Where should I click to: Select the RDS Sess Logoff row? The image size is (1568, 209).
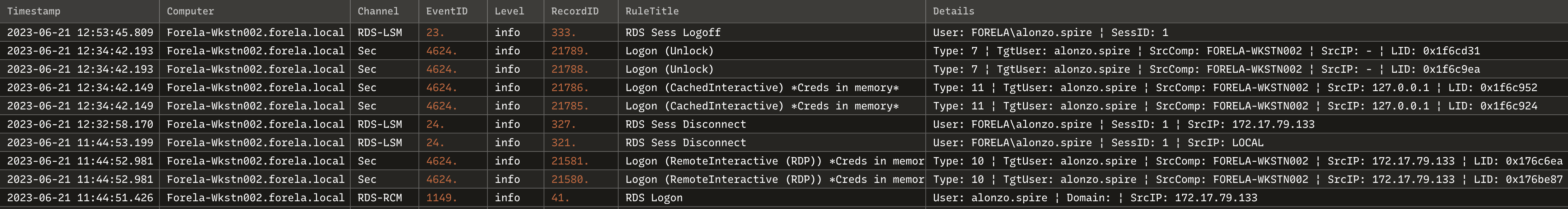pos(784,33)
